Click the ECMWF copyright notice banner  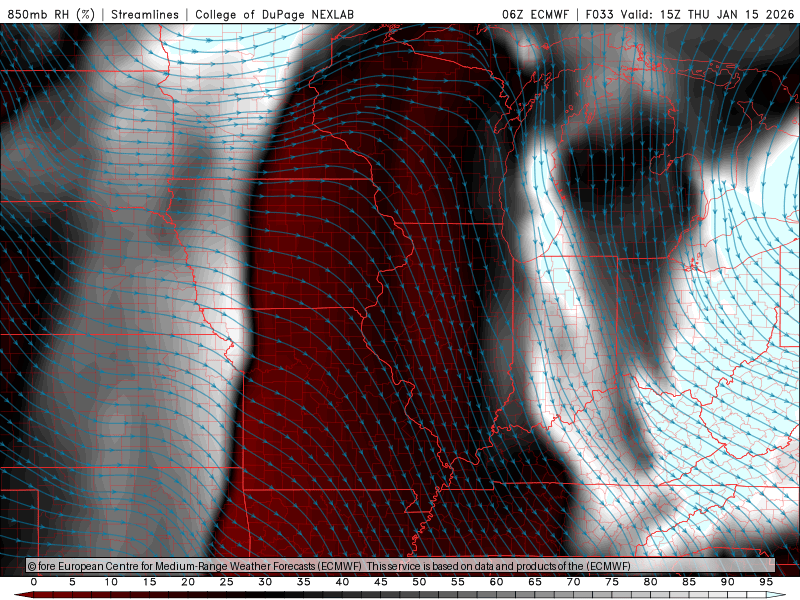coord(400,566)
